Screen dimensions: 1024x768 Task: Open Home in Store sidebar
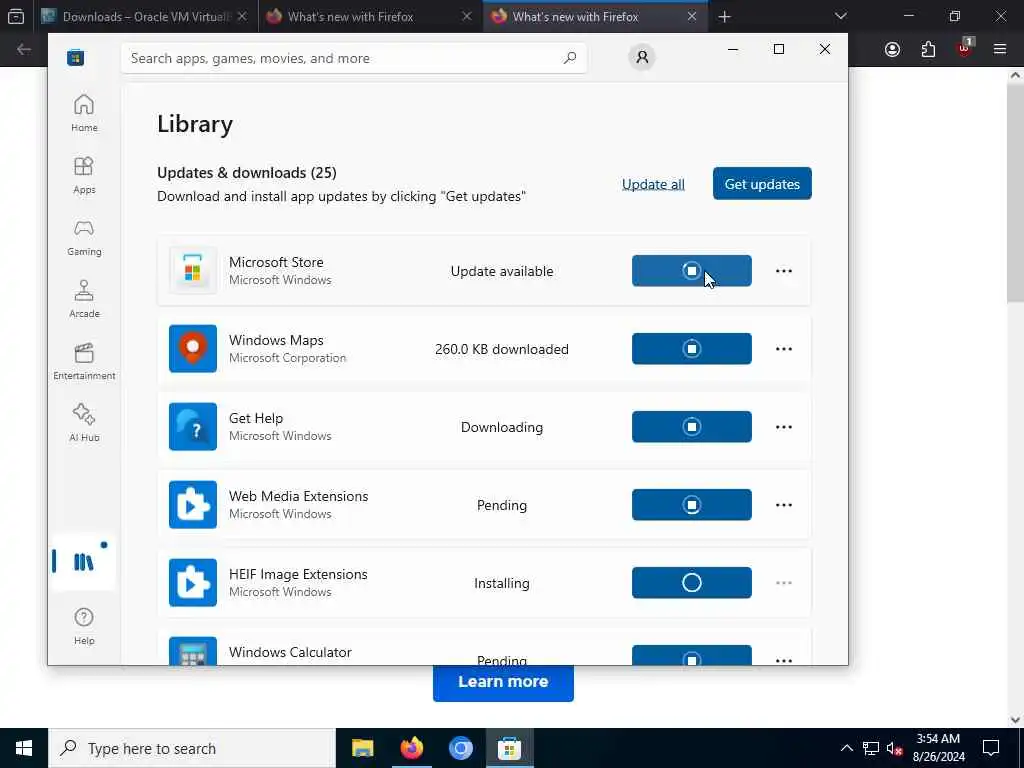click(84, 113)
